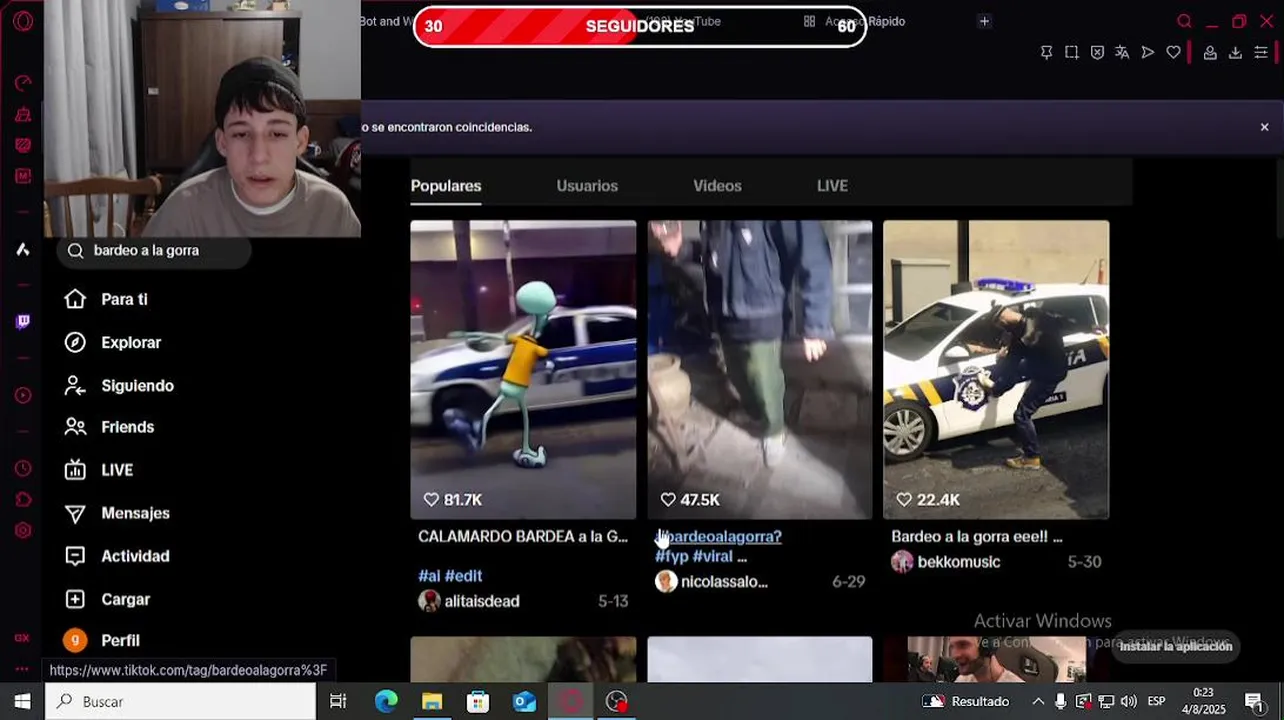Click the Instalar la aplicación button
The image size is (1284, 720).
pyautogui.click(x=1175, y=646)
